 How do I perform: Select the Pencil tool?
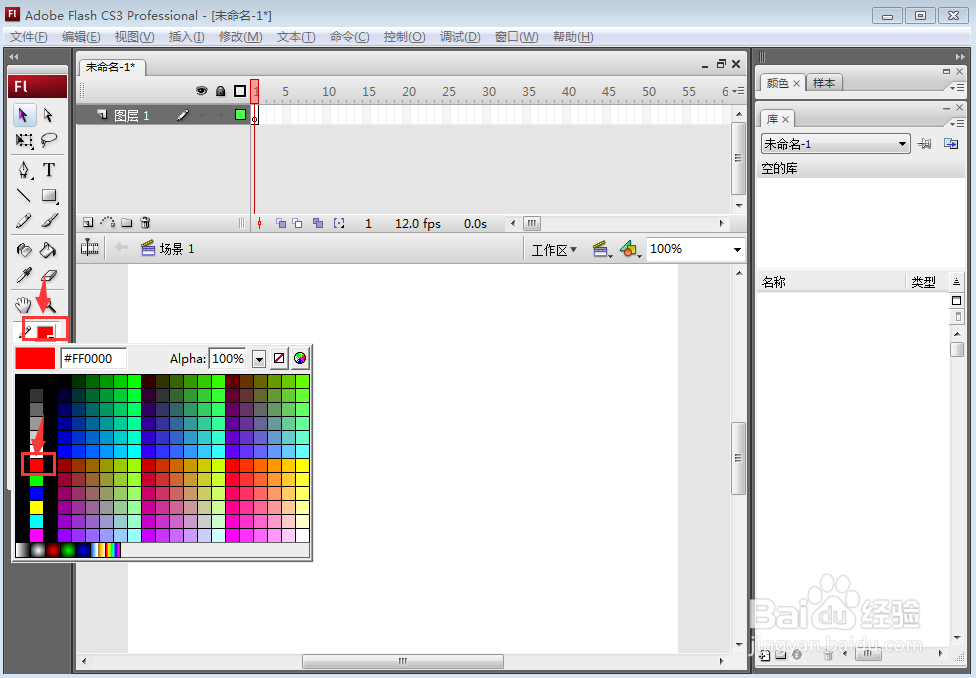tap(24, 221)
